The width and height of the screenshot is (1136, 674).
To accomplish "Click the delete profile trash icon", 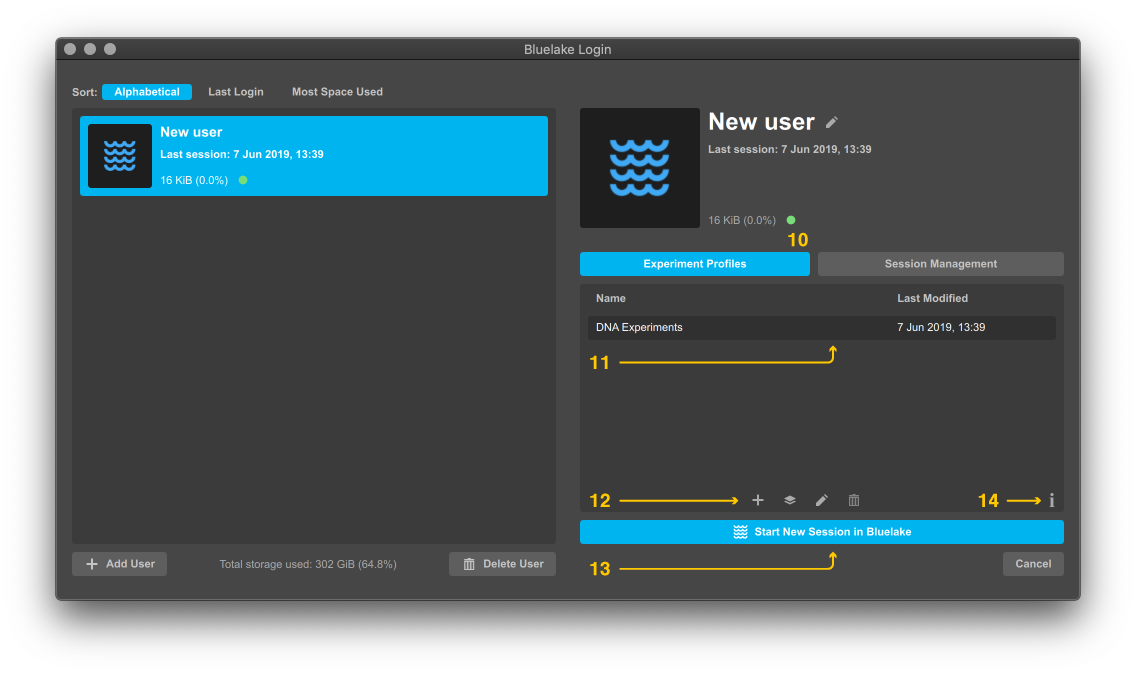I will click(854, 500).
